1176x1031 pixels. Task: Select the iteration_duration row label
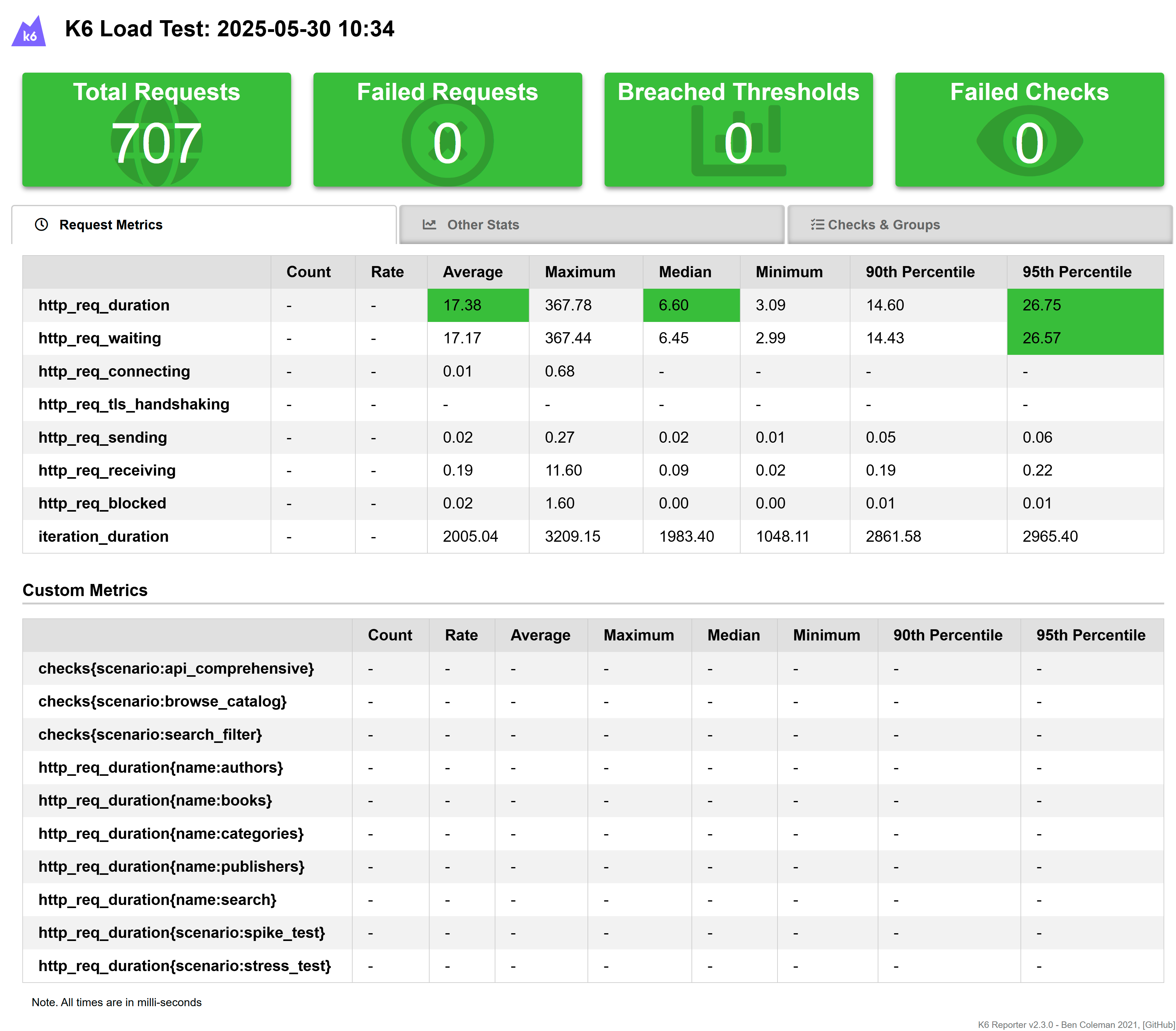click(x=104, y=536)
